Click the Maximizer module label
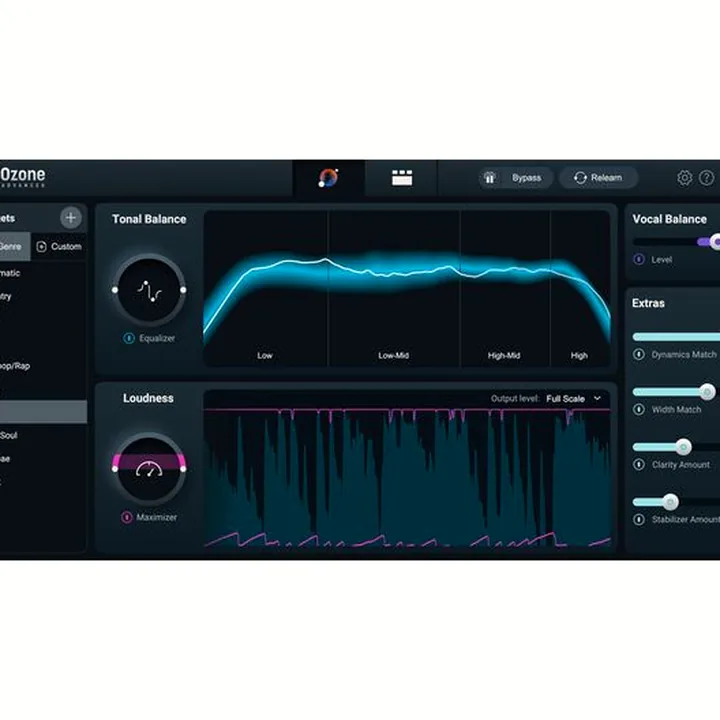This screenshot has height=720, width=720. [157, 518]
